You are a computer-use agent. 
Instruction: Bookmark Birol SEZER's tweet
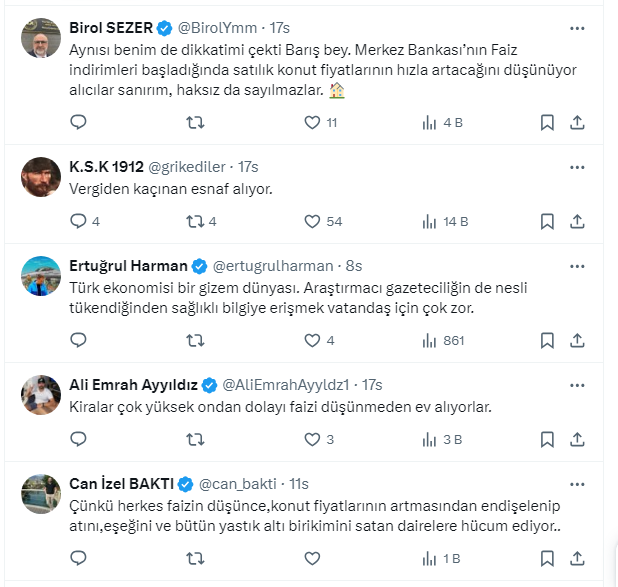tap(547, 123)
